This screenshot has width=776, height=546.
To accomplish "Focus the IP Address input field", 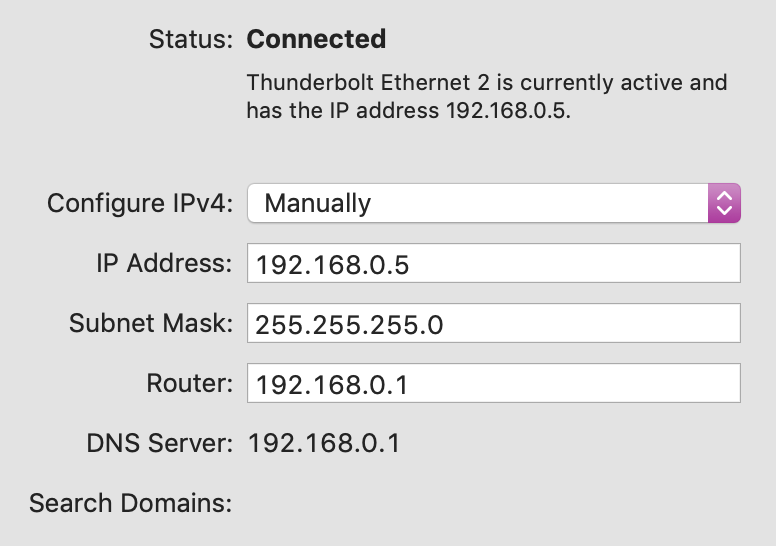I will pyautogui.click(x=494, y=263).
